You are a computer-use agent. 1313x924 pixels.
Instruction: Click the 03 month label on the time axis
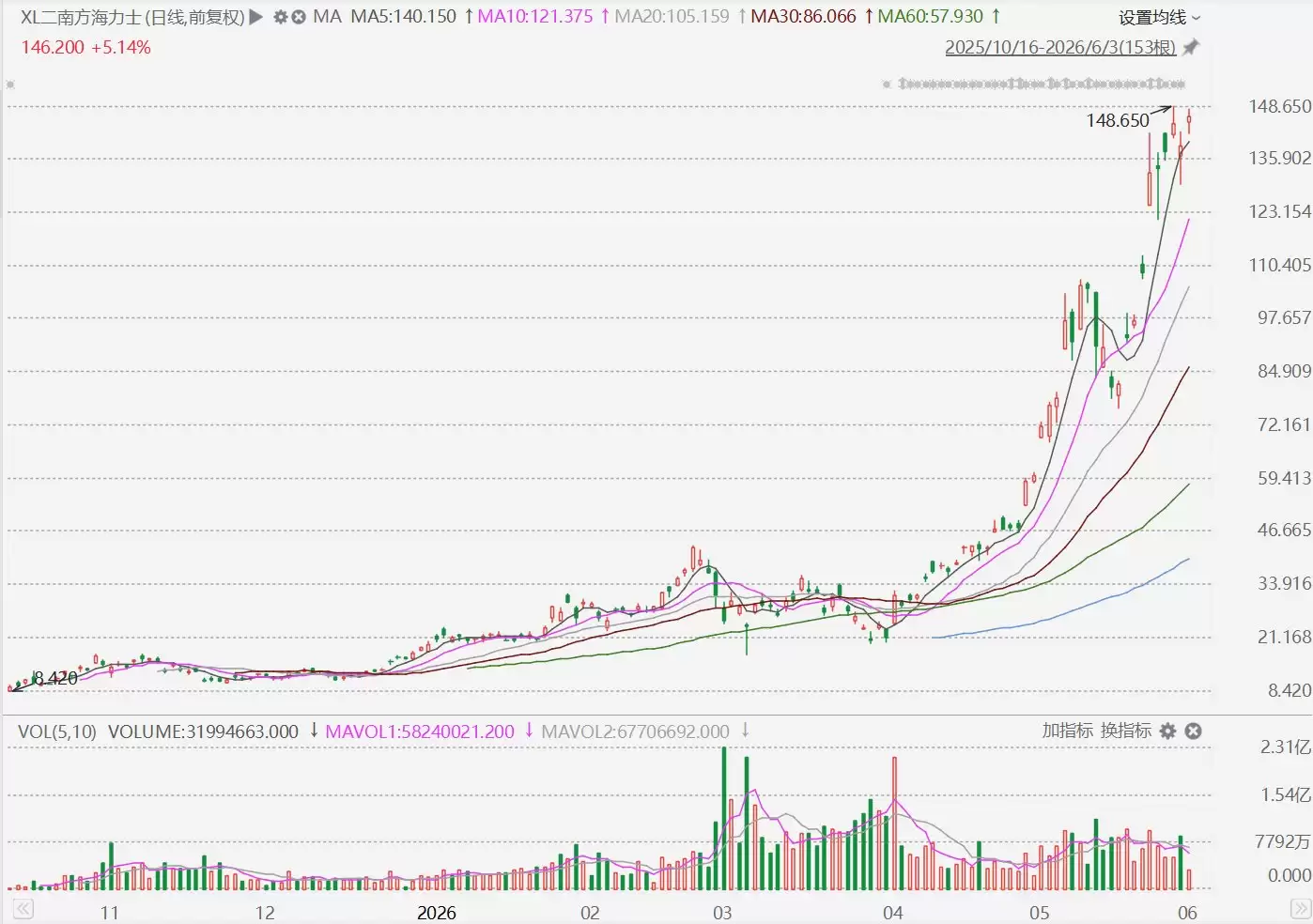(x=722, y=912)
